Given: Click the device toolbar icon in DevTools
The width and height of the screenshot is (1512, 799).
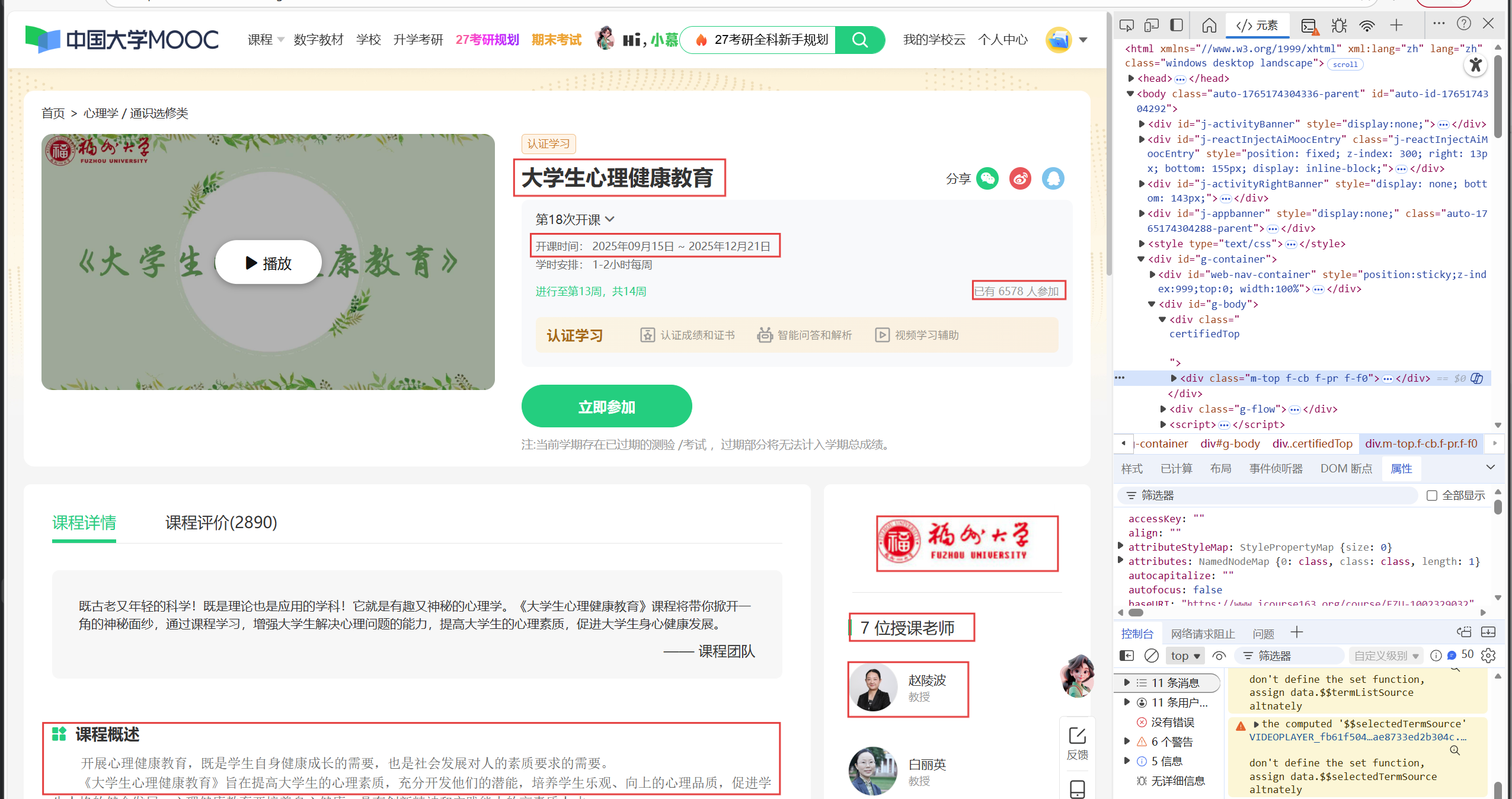Looking at the screenshot, I should click(1150, 25).
